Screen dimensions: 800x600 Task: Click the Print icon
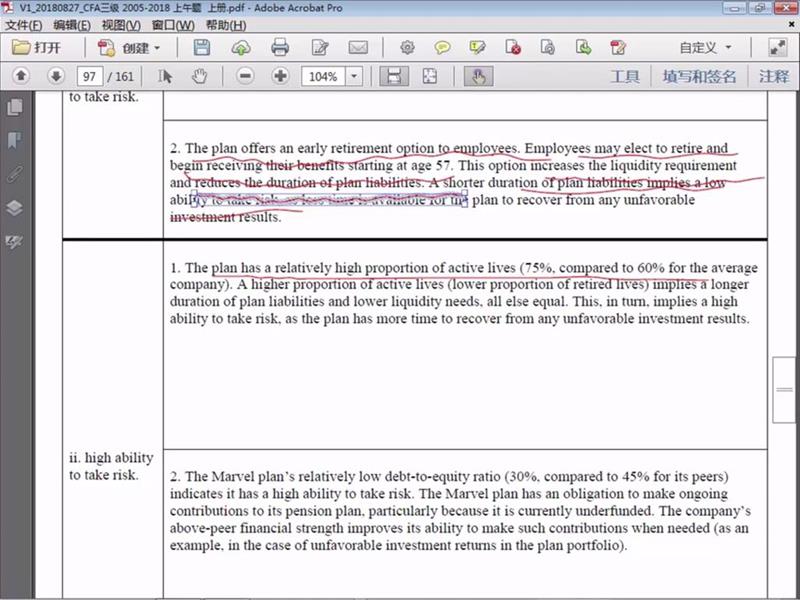tap(280, 47)
